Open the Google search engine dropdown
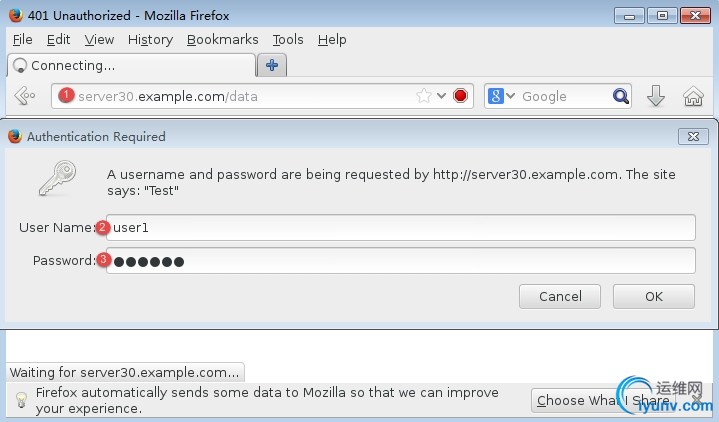The width and height of the screenshot is (719, 422). [x=501, y=96]
